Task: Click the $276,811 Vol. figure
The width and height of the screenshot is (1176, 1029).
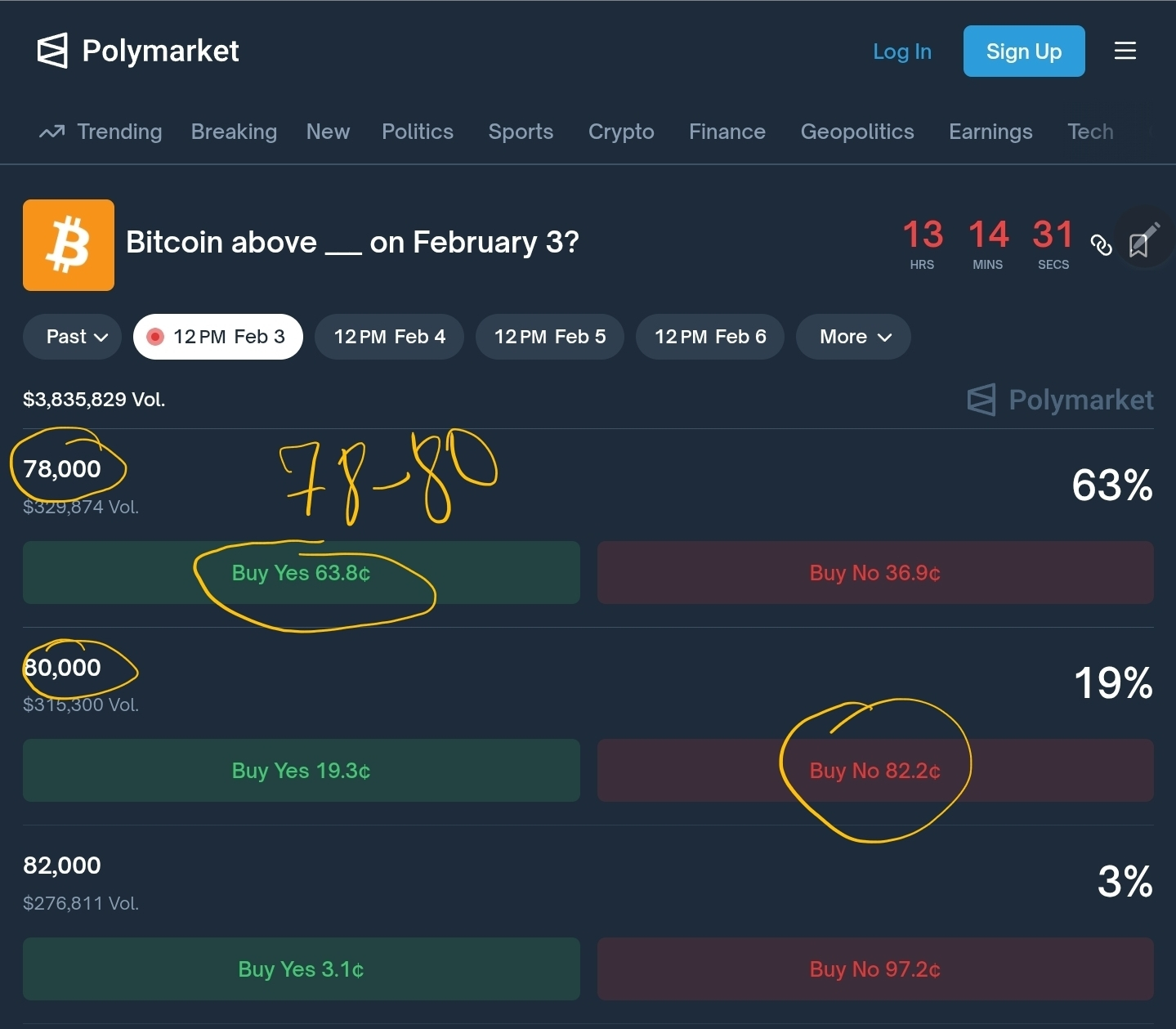Action: pos(81,903)
